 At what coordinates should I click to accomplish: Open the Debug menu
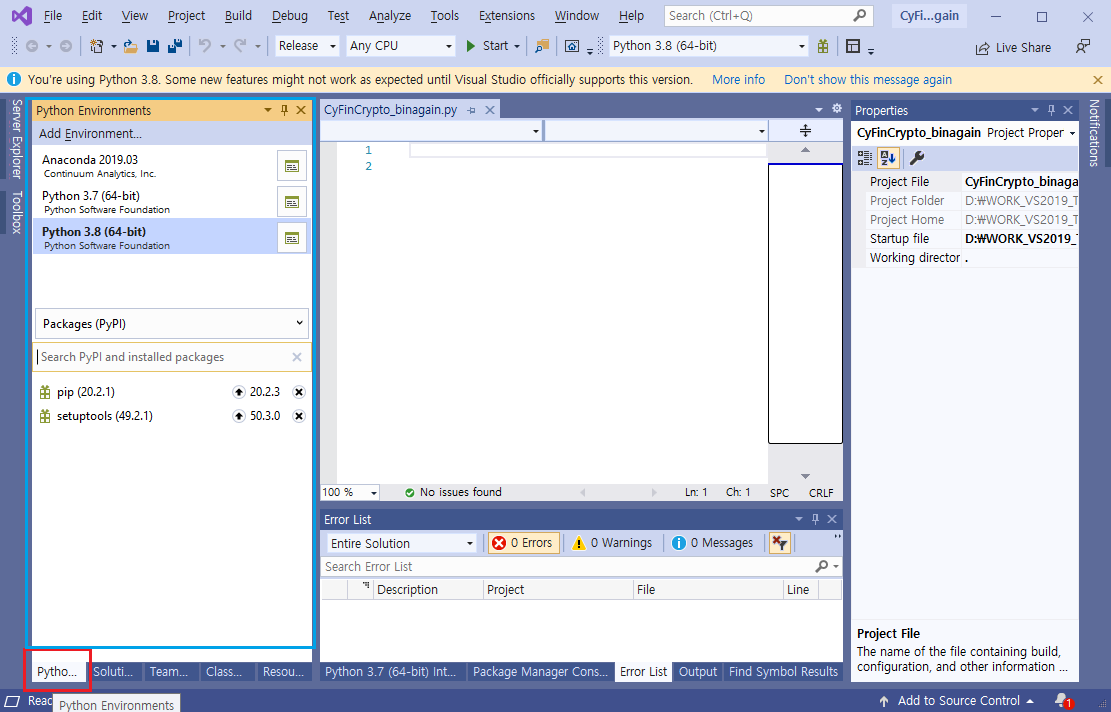point(290,16)
